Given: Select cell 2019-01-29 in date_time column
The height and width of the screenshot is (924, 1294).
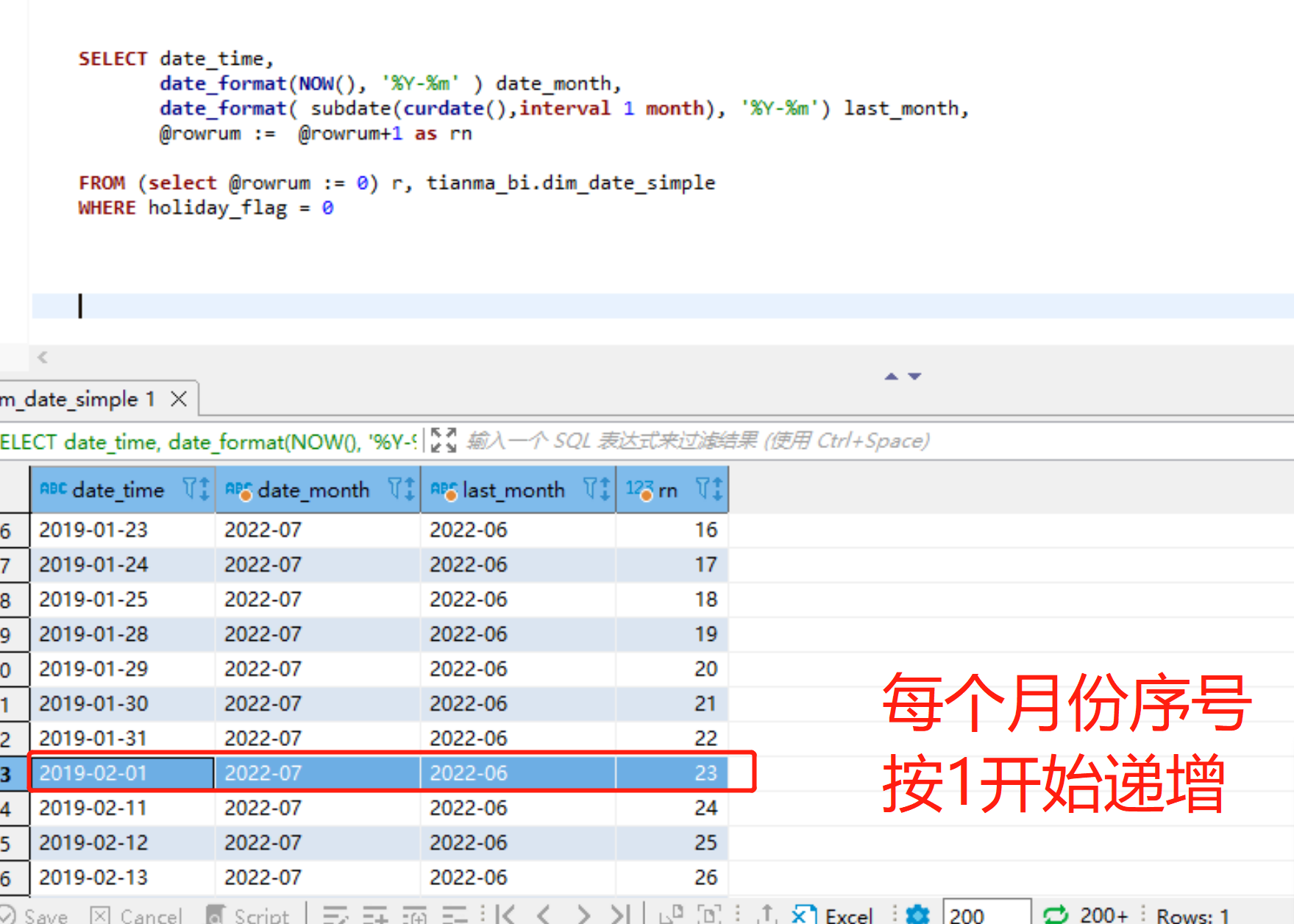Looking at the screenshot, I should click(122, 669).
